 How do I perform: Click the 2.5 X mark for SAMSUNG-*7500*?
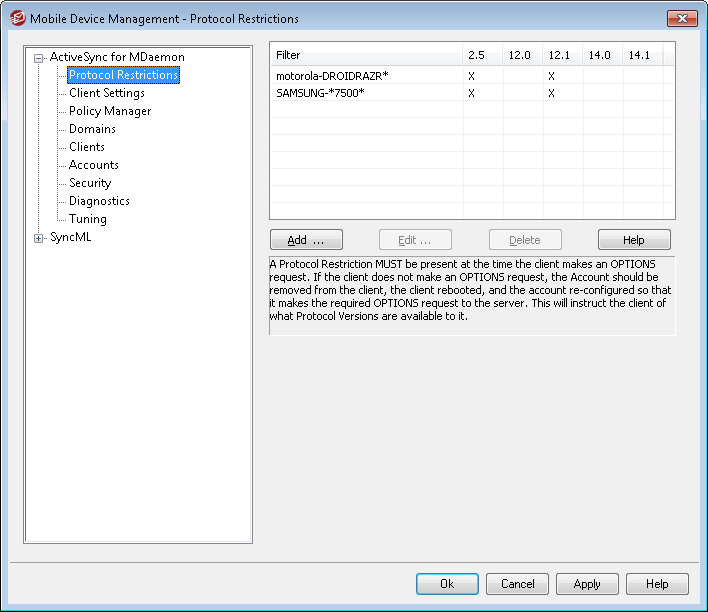tap(471, 93)
